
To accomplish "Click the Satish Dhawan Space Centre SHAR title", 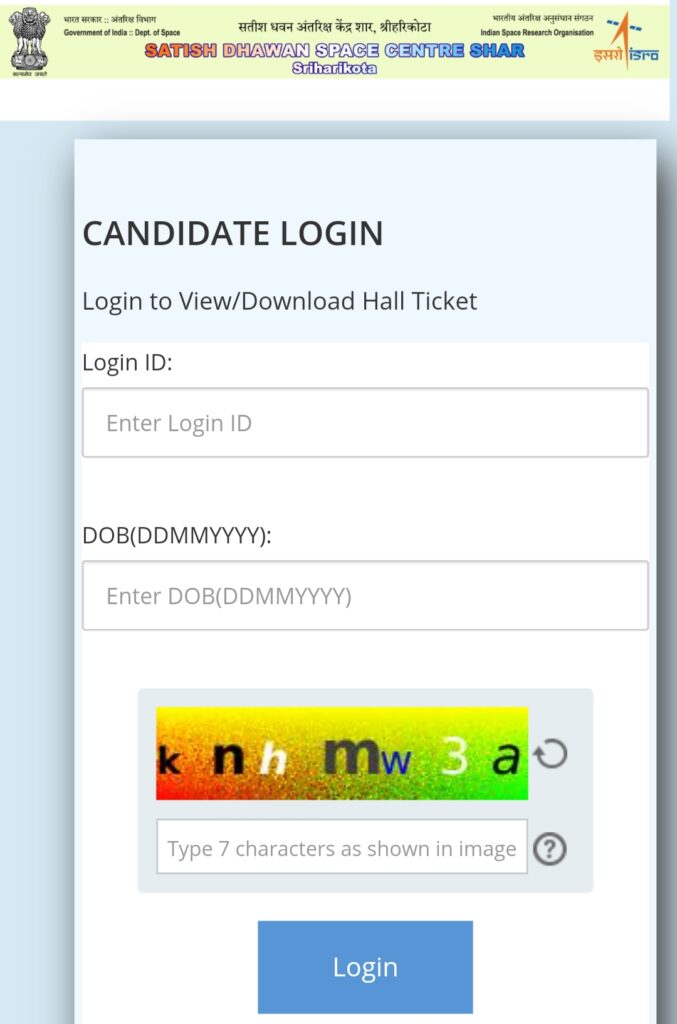I will point(334,51).
